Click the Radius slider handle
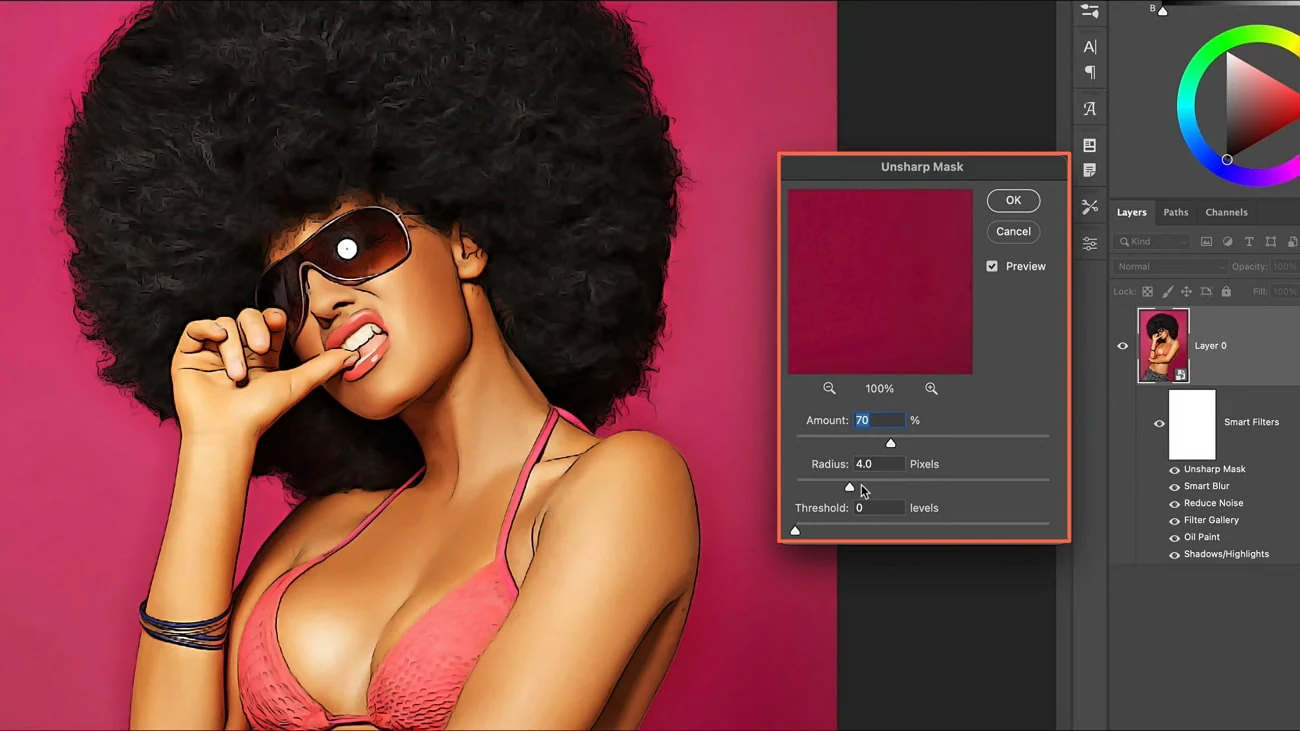The height and width of the screenshot is (731, 1300). tap(849, 487)
